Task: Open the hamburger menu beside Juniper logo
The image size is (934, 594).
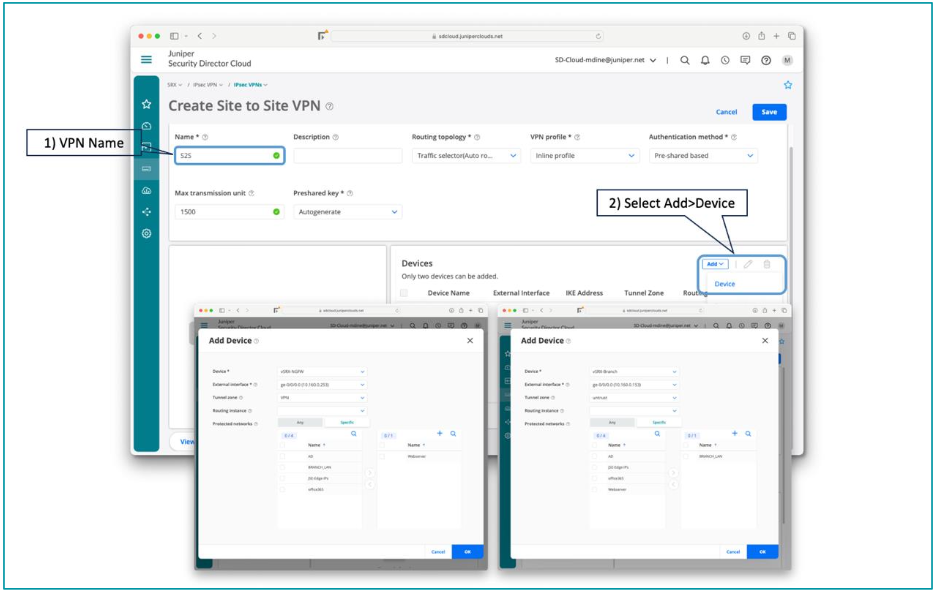Action: pyautogui.click(x=146, y=60)
